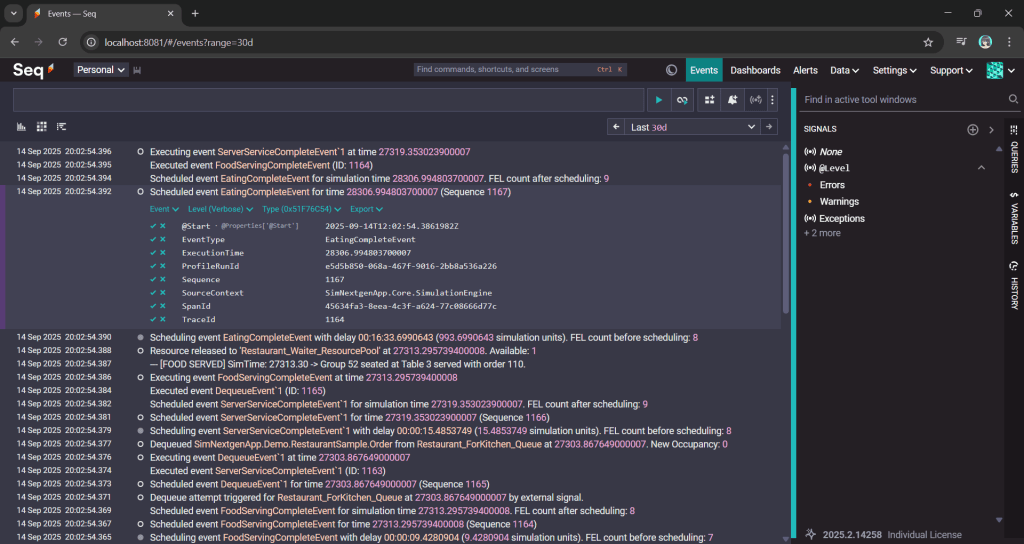
Task: Open the Settings menu
Action: pos(894,70)
